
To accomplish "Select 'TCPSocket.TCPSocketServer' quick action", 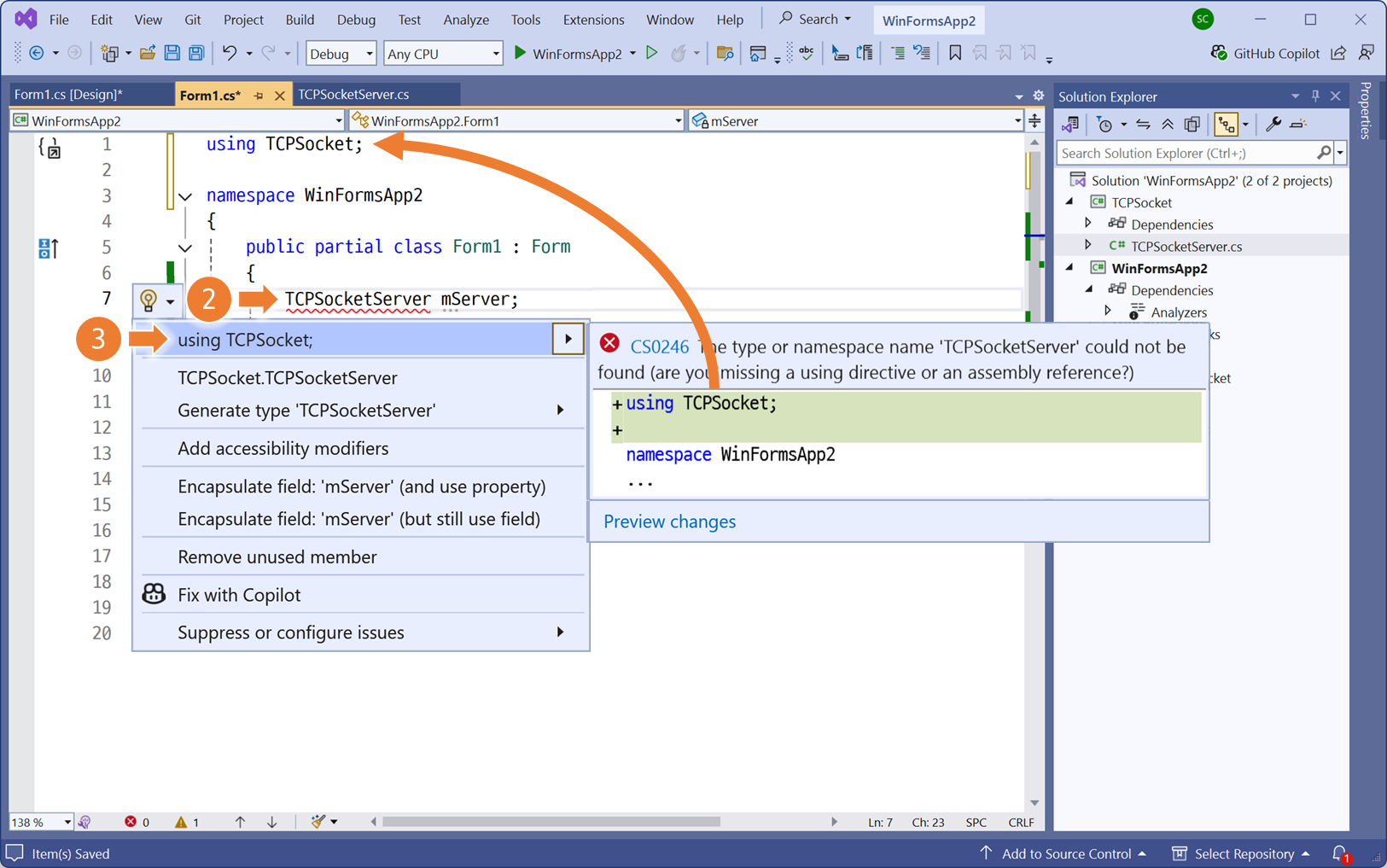I will click(x=288, y=377).
